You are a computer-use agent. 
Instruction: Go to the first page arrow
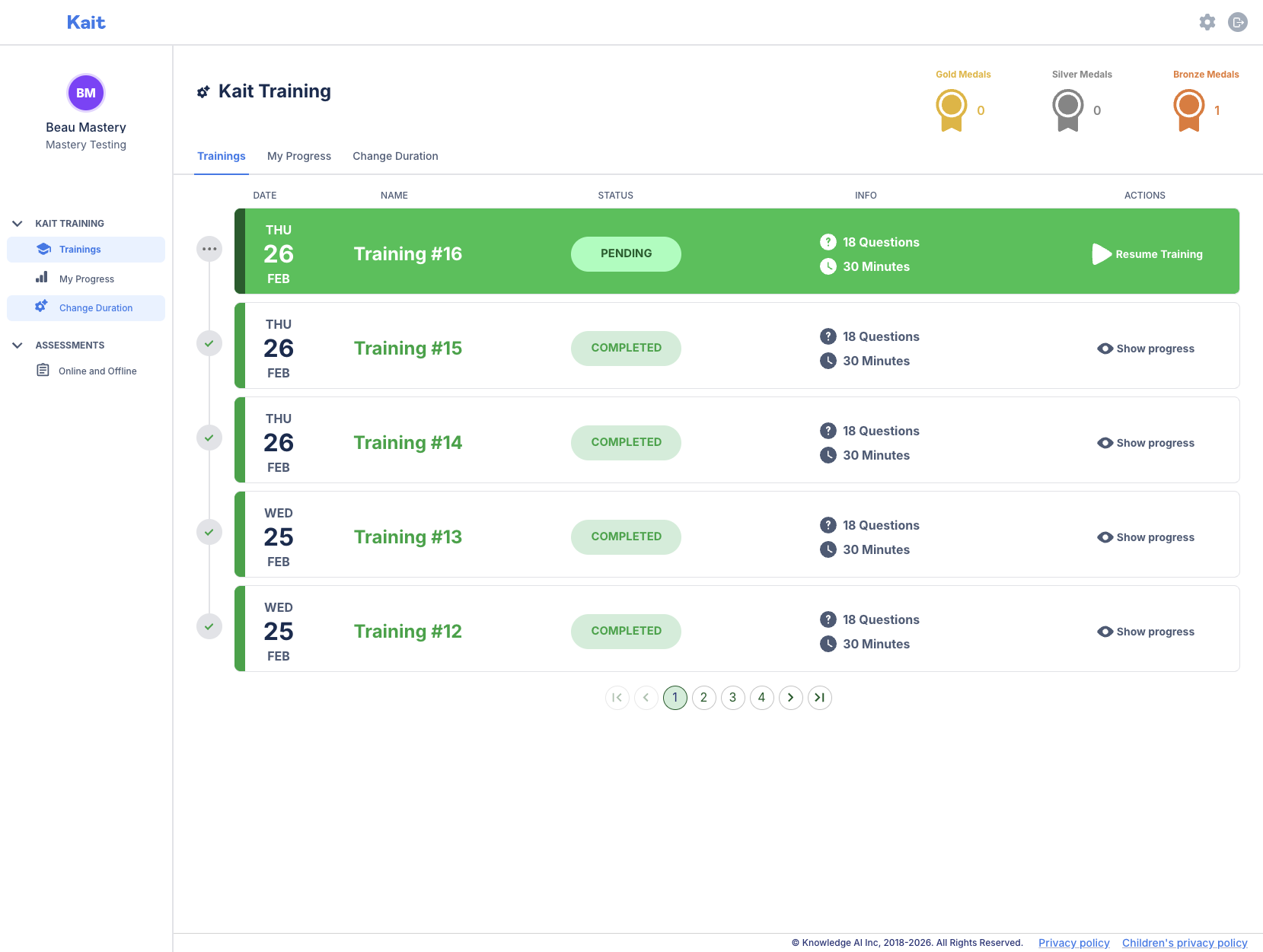point(617,698)
